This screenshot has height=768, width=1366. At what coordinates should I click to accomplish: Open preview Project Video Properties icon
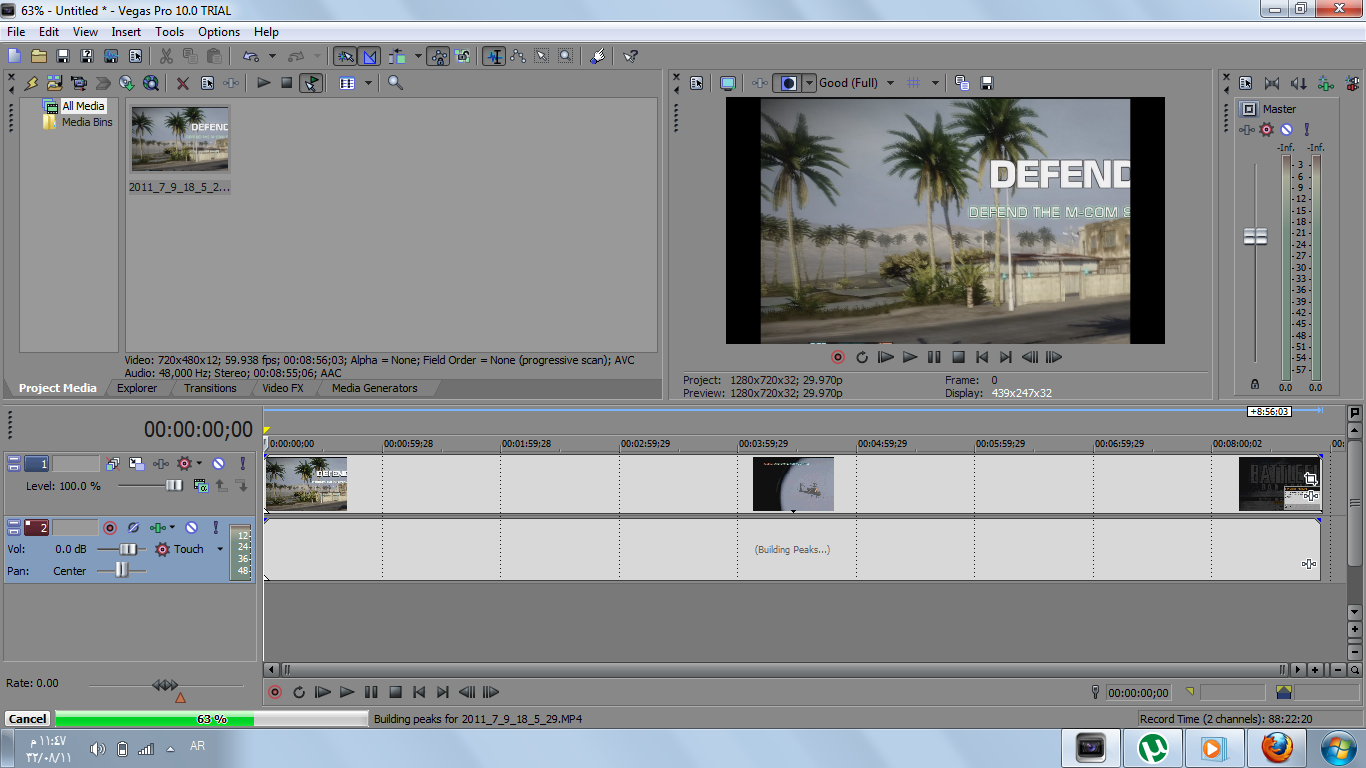[x=697, y=83]
